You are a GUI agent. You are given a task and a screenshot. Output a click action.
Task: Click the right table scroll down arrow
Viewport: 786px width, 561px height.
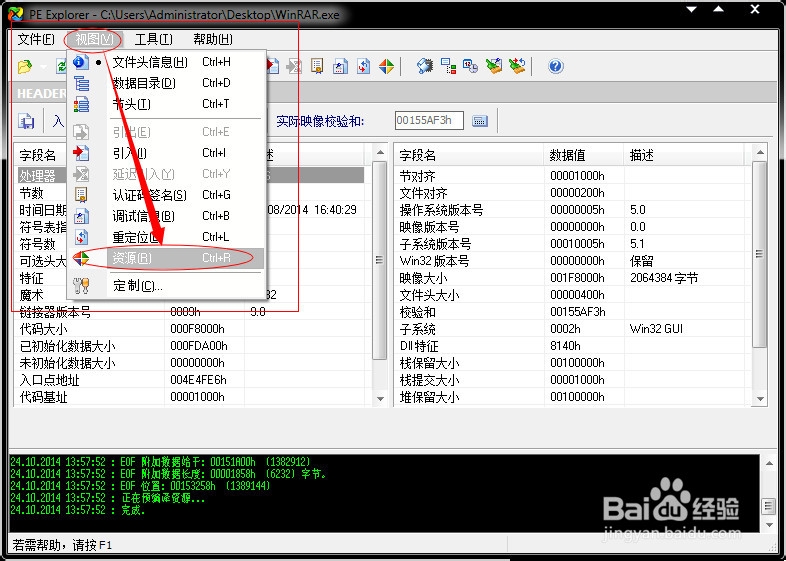coord(760,399)
